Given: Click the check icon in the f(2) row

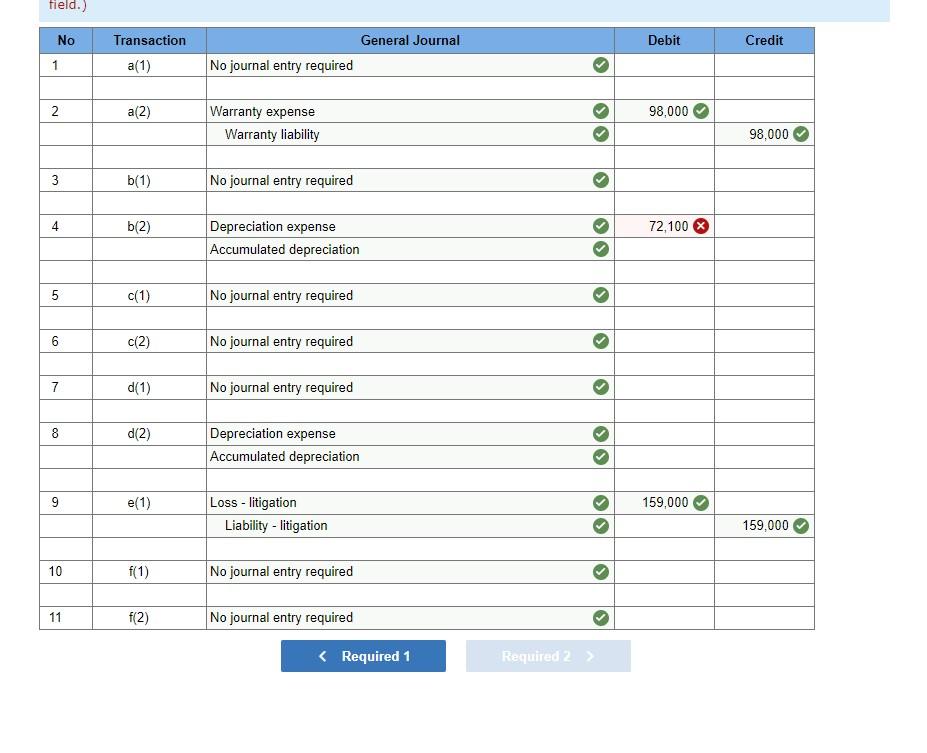Looking at the screenshot, I should pos(601,618).
